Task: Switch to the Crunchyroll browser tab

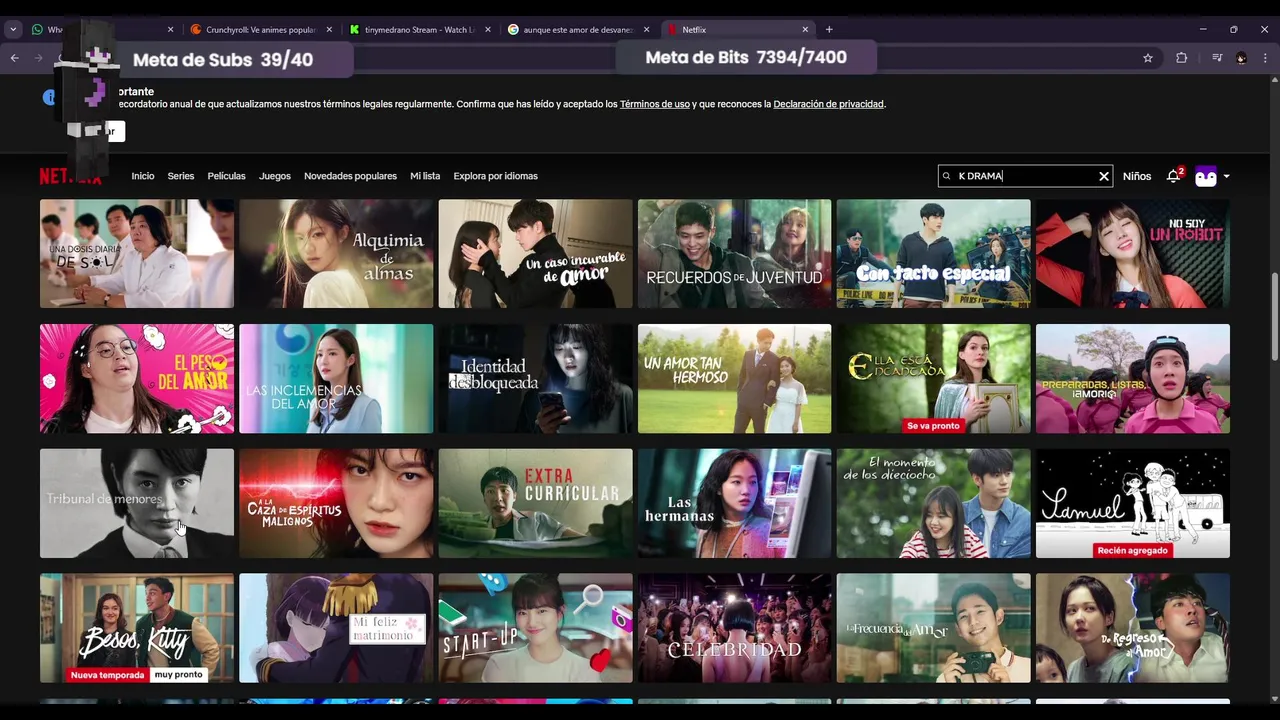Action: (x=260, y=30)
